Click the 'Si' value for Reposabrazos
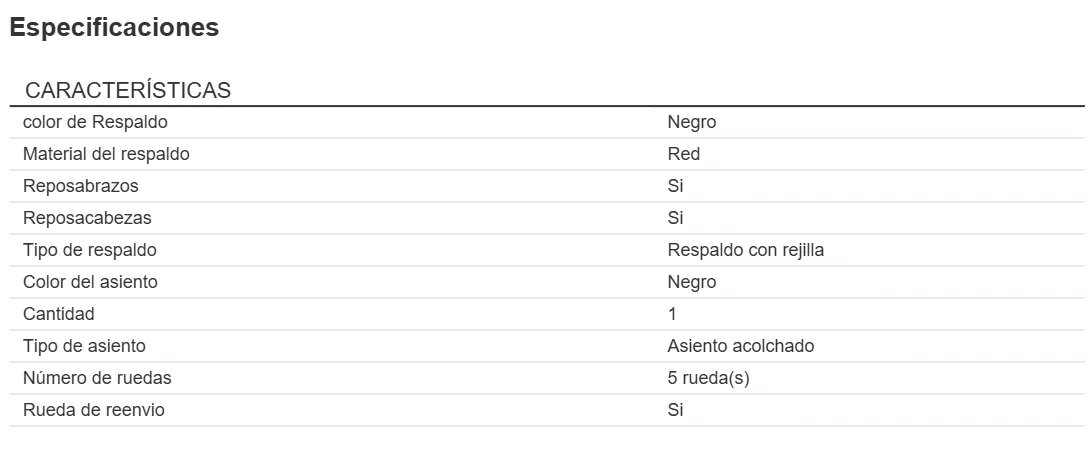This screenshot has height=449, width=1088. (676, 187)
